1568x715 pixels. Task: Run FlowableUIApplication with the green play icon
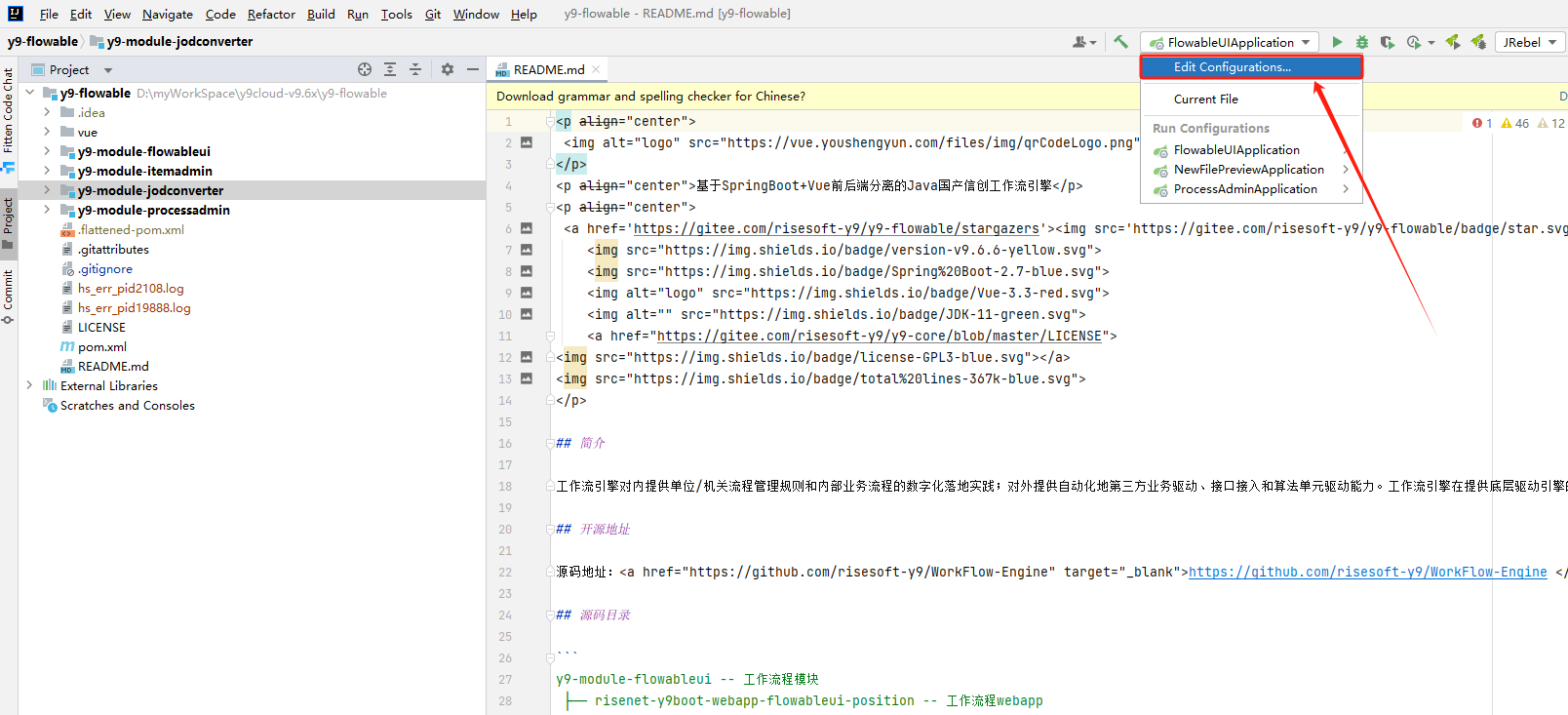tap(1337, 42)
